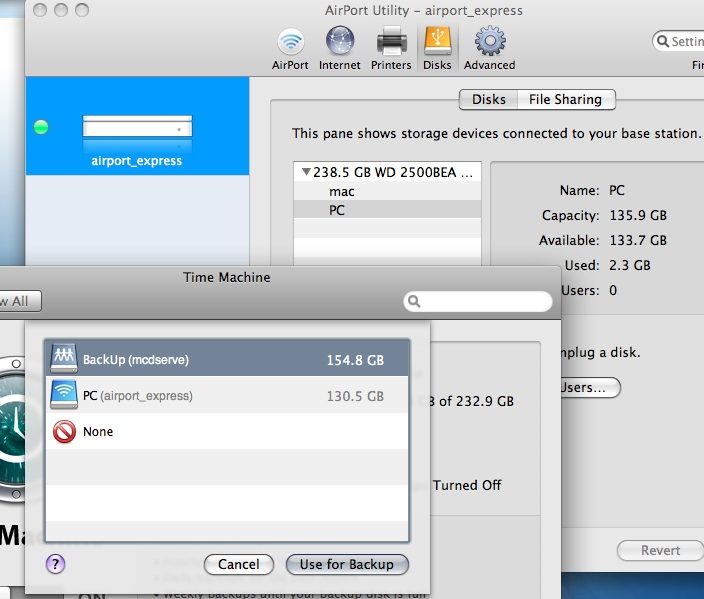Switch to the File Sharing tab

pyautogui.click(x=566, y=99)
